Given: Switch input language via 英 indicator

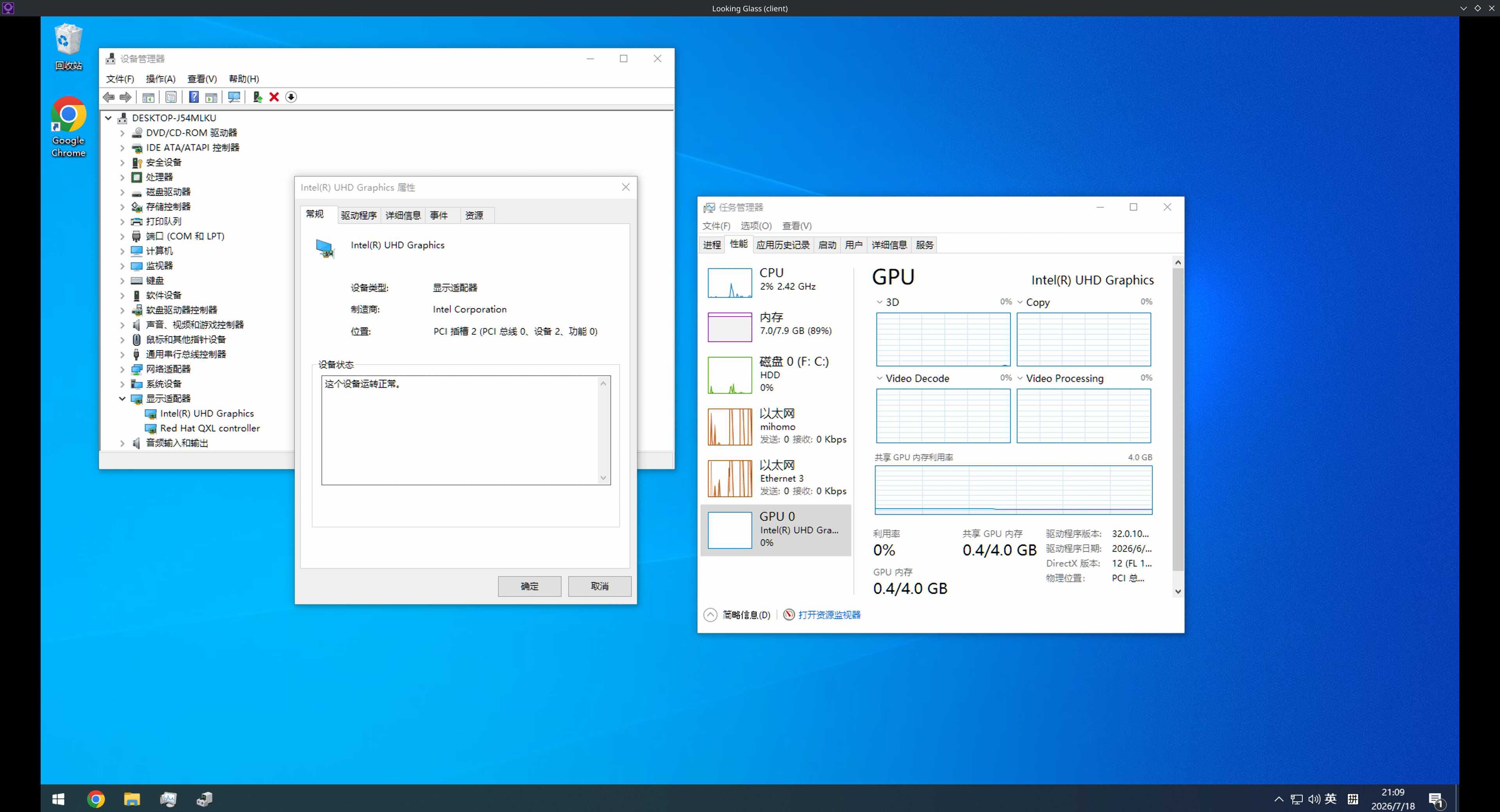Looking at the screenshot, I should coord(1331,799).
